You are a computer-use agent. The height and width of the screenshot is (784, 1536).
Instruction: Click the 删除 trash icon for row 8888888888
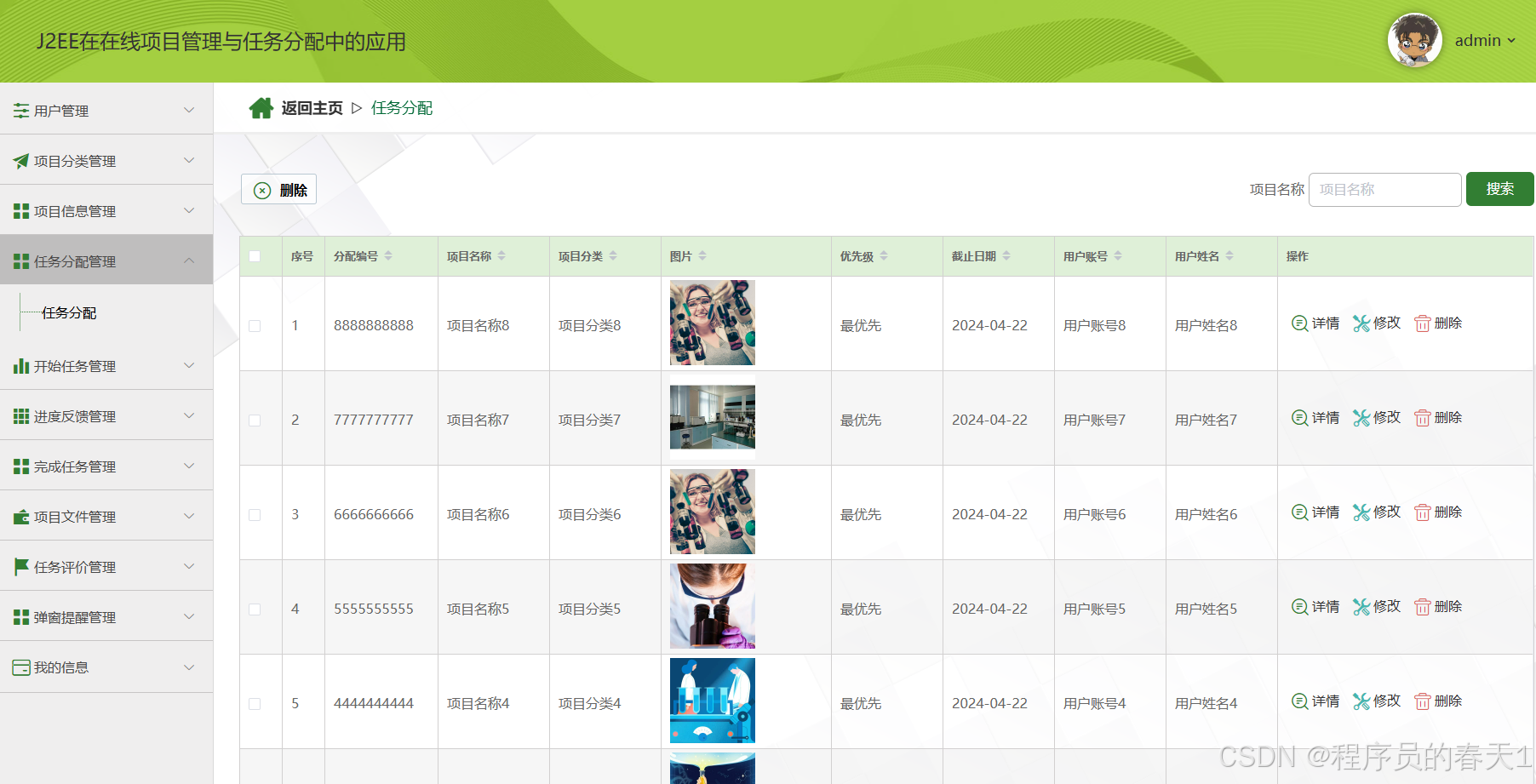point(1422,323)
